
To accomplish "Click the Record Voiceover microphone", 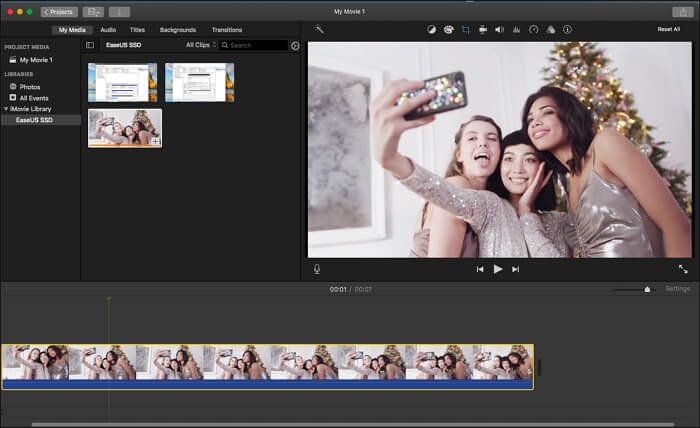I will click(x=317, y=269).
